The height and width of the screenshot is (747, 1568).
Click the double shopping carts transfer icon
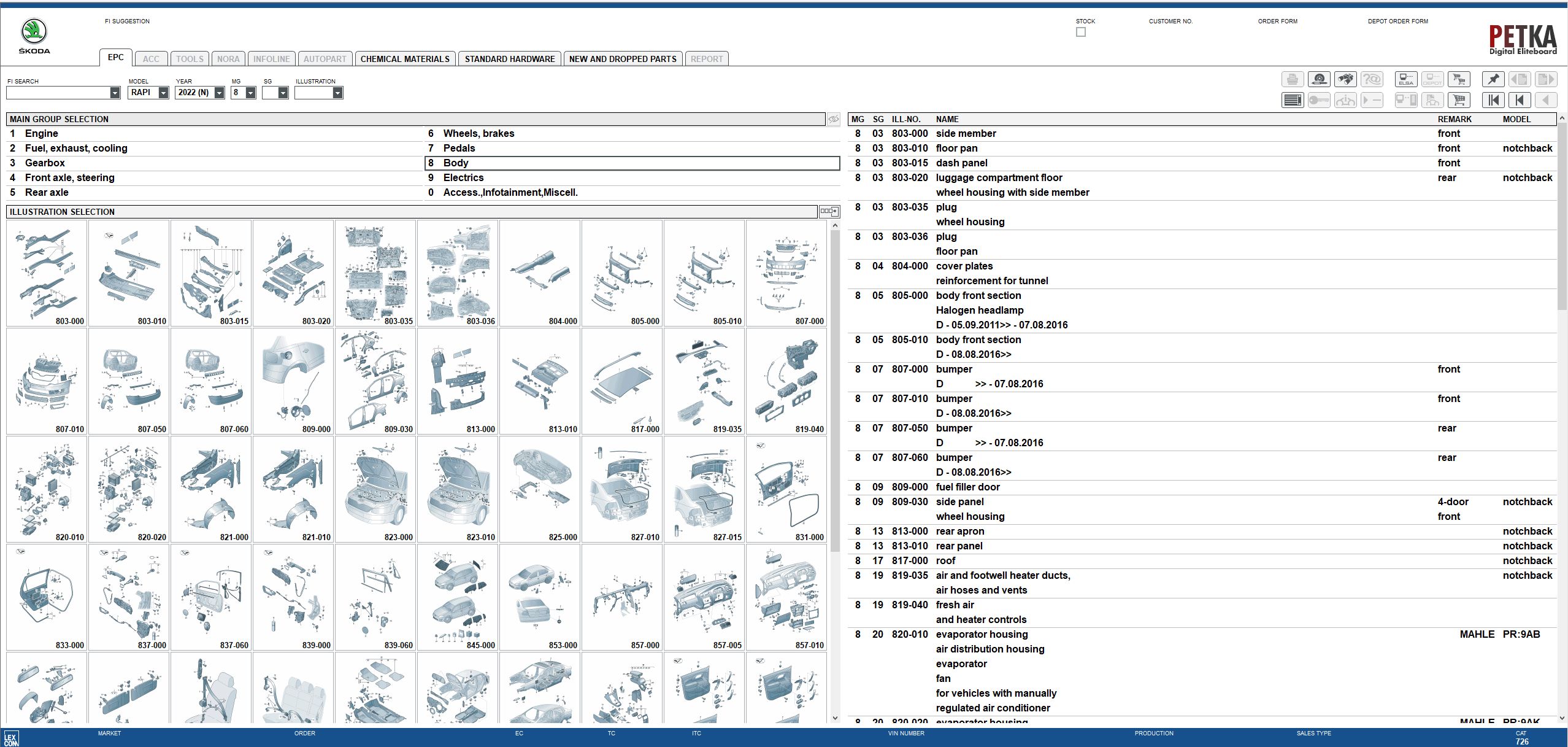coord(1459,79)
